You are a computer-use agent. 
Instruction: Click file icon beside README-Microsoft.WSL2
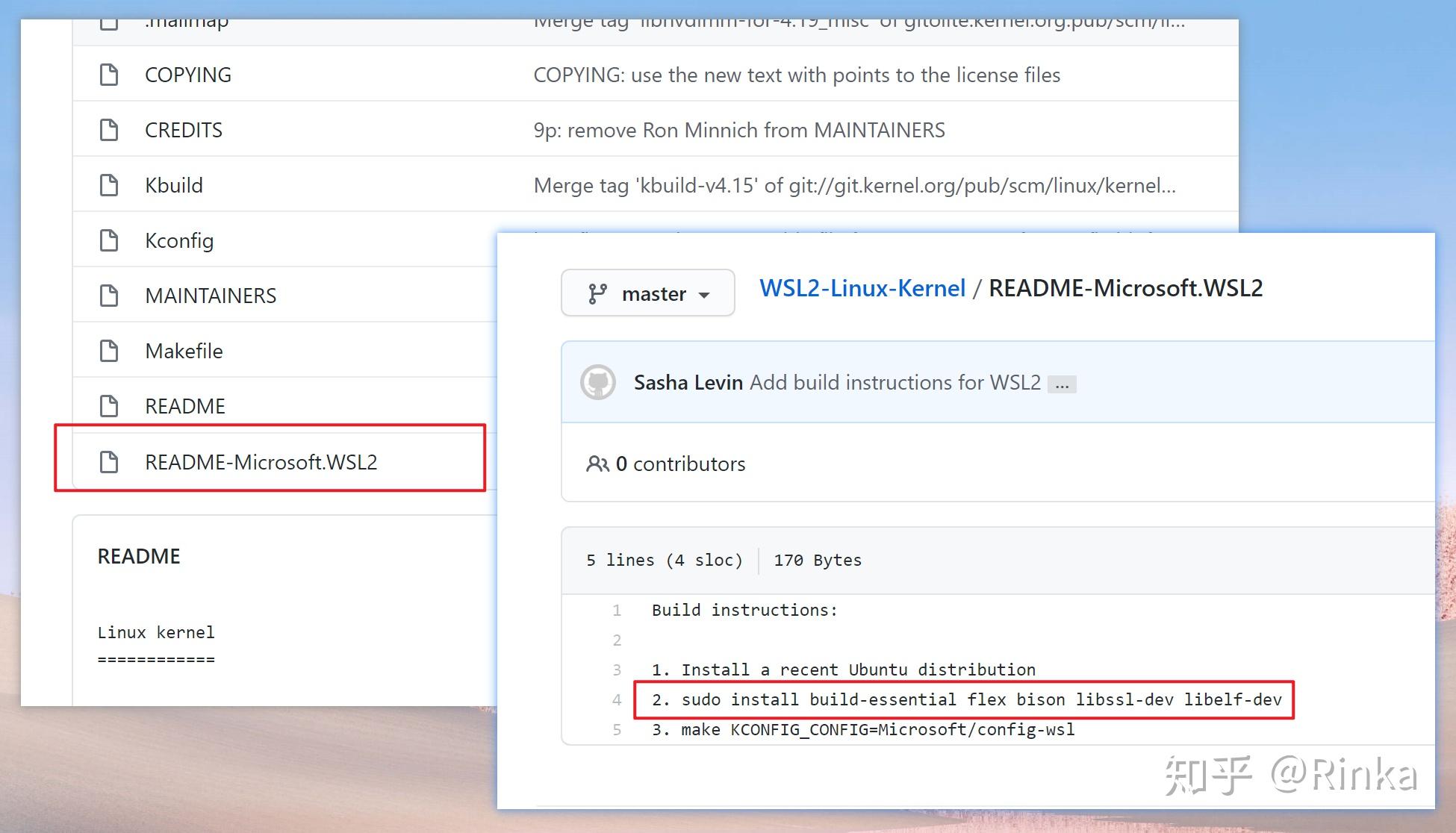tap(109, 462)
